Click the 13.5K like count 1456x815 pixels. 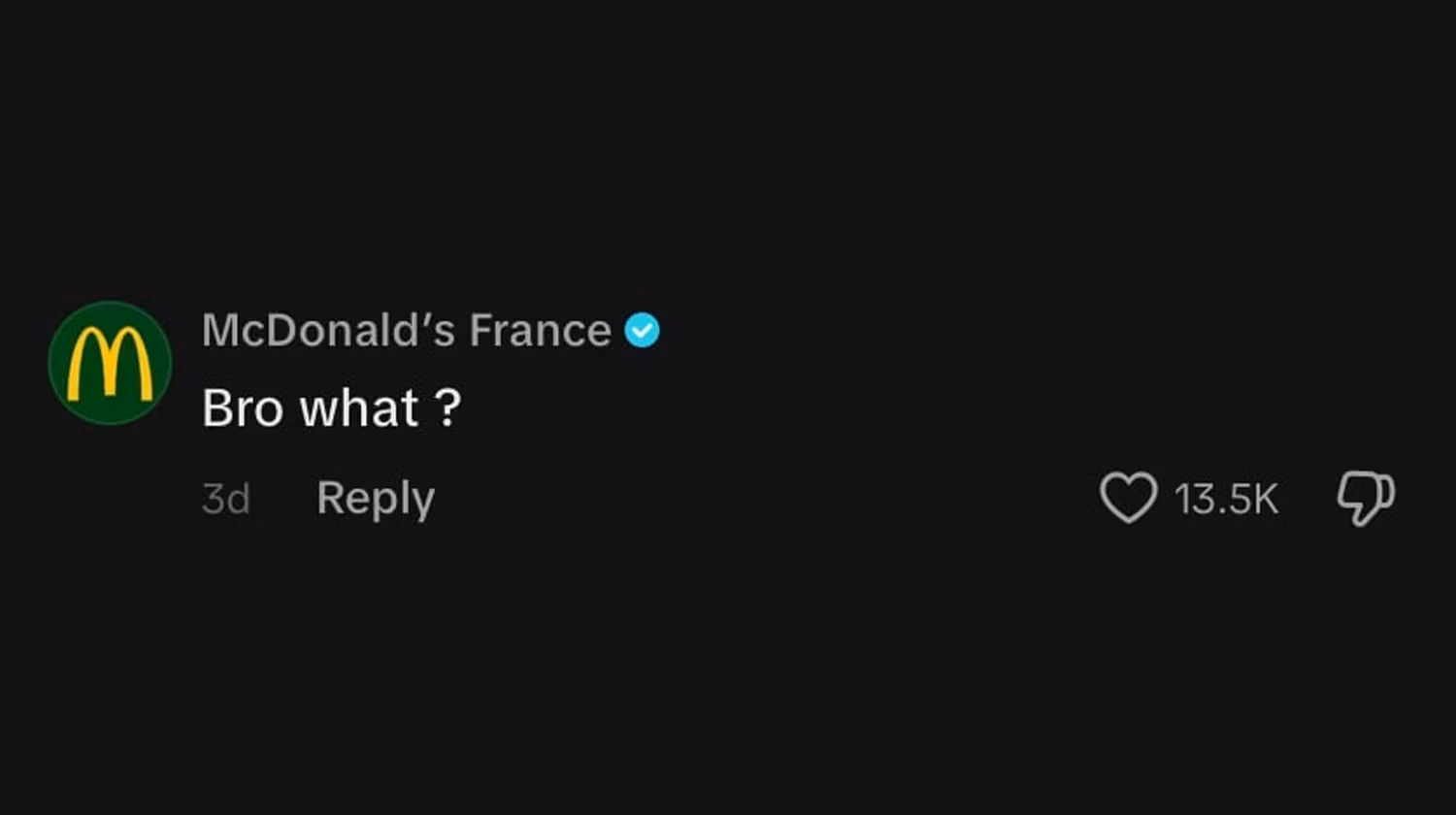1226,499
